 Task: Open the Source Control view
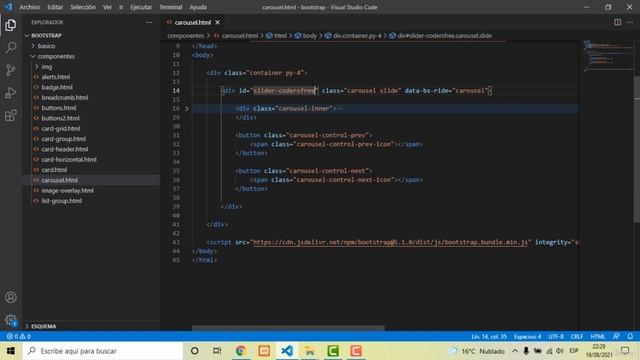11,70
